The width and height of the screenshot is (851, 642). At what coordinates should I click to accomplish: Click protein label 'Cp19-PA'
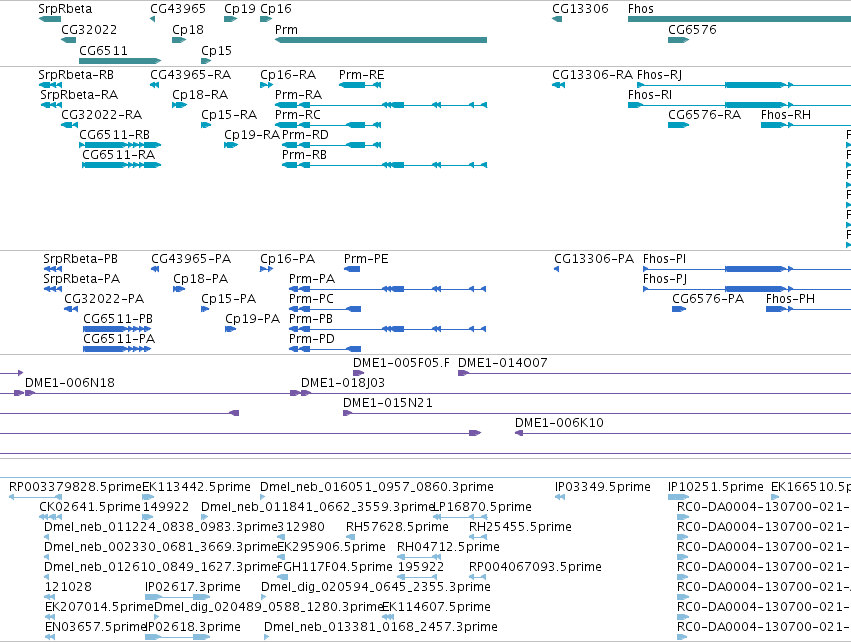tap(252, 319)
